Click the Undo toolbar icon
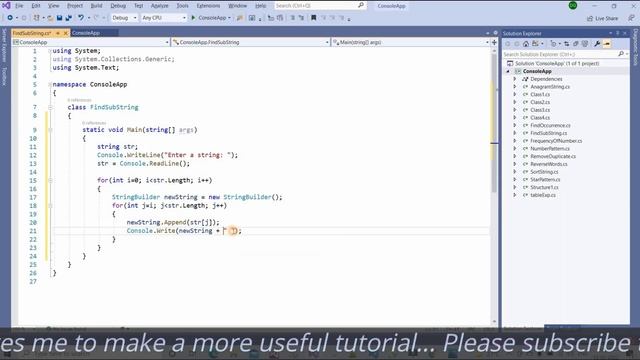 (x=81, y=18)
